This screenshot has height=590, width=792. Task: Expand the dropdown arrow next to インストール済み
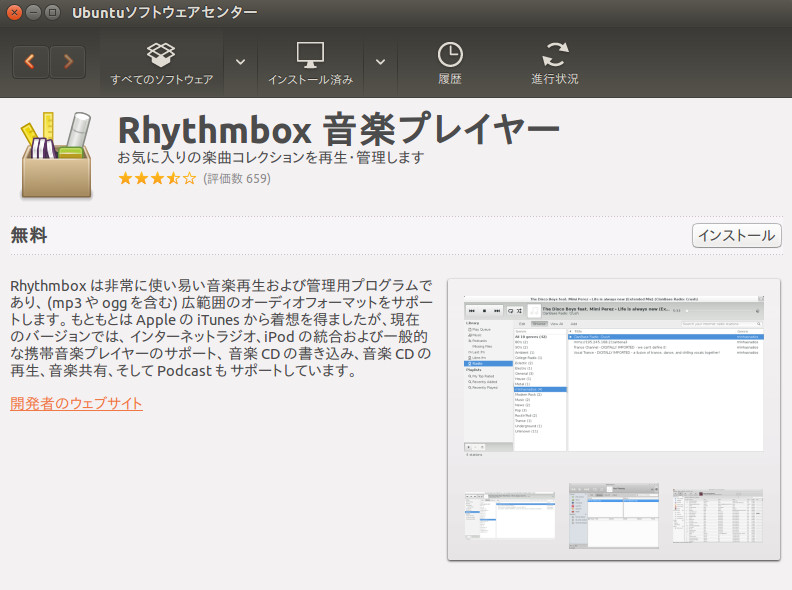pos(380,62)
